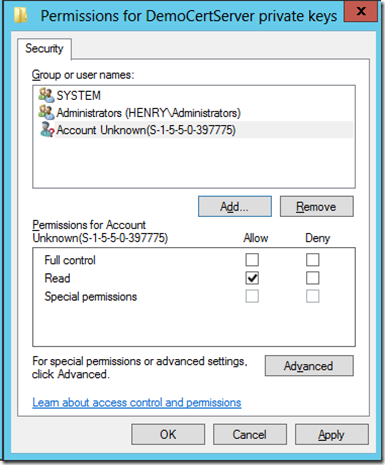This screenshot has width=385, height=465.
Task: Click the folder icon in title bar
Action: pos(21,15)
